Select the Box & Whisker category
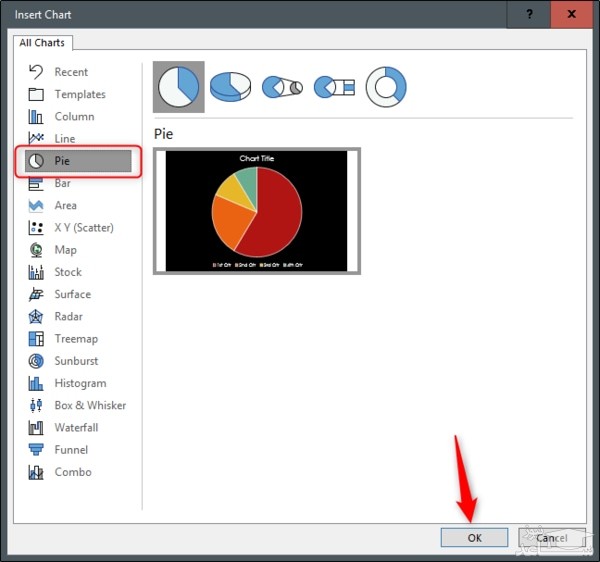Screen dimensions: 600x562 [90, 406]
